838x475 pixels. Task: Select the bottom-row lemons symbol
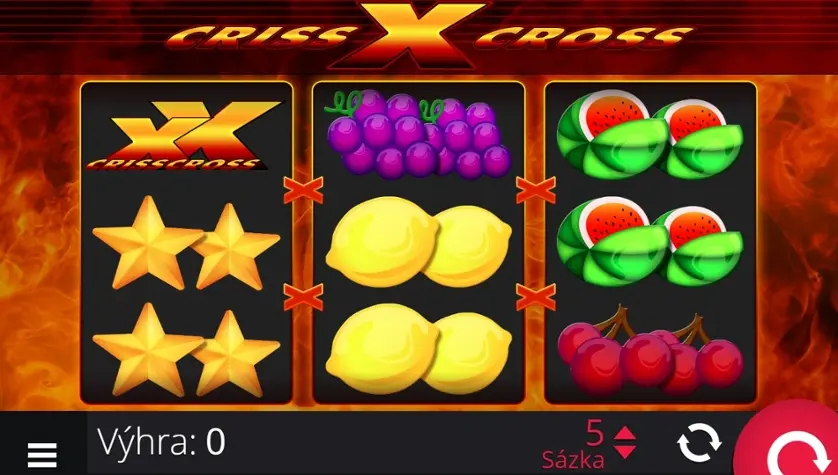(x=418, y=349)
